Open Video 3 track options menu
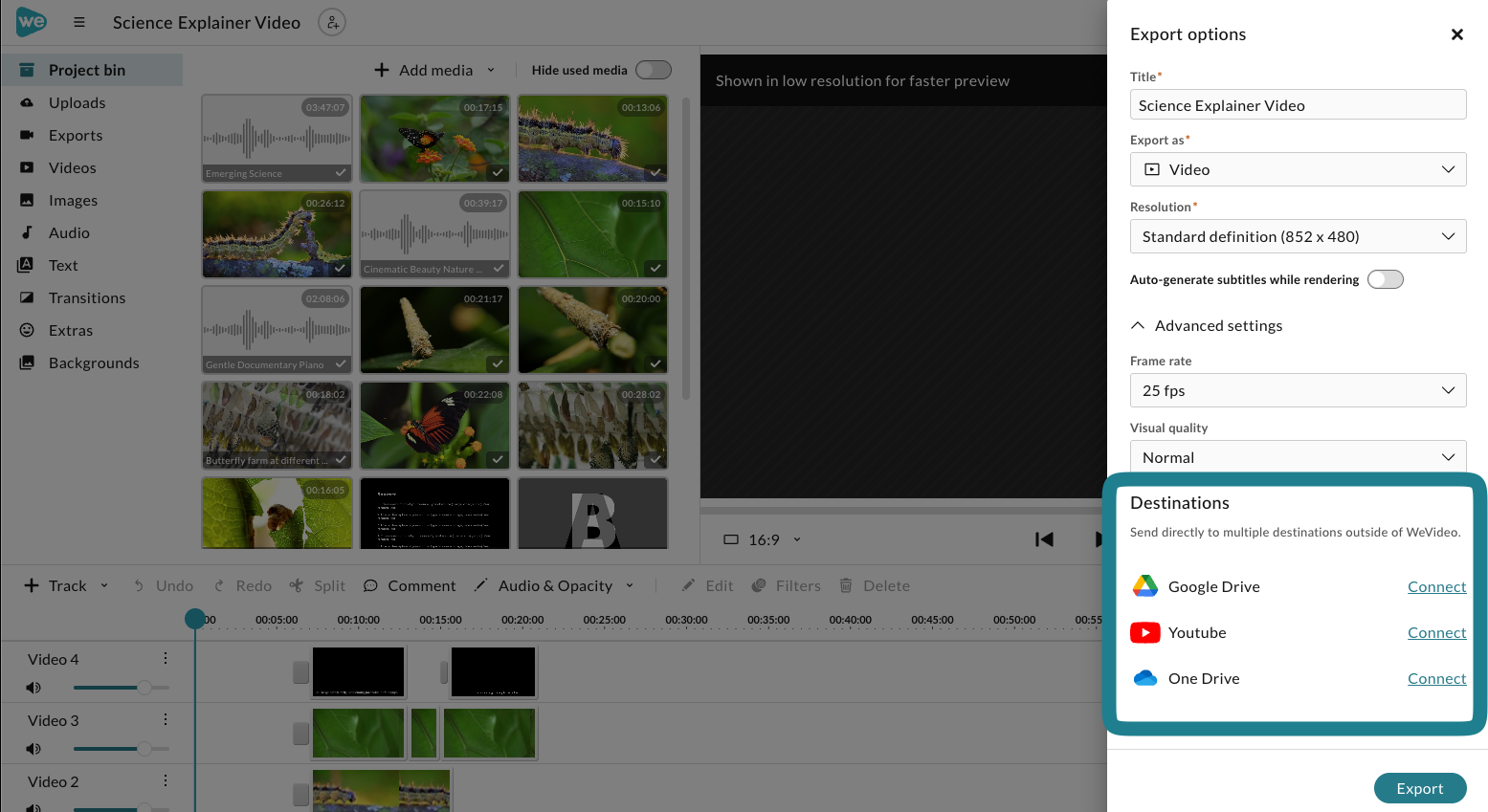Viewport: 1488px width, 812px height. [x=166, y=720]
